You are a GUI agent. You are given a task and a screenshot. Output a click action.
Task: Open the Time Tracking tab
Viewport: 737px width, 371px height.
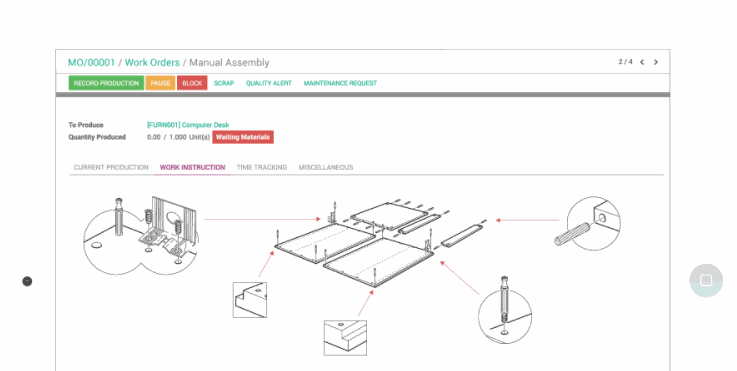pos(262,167)
